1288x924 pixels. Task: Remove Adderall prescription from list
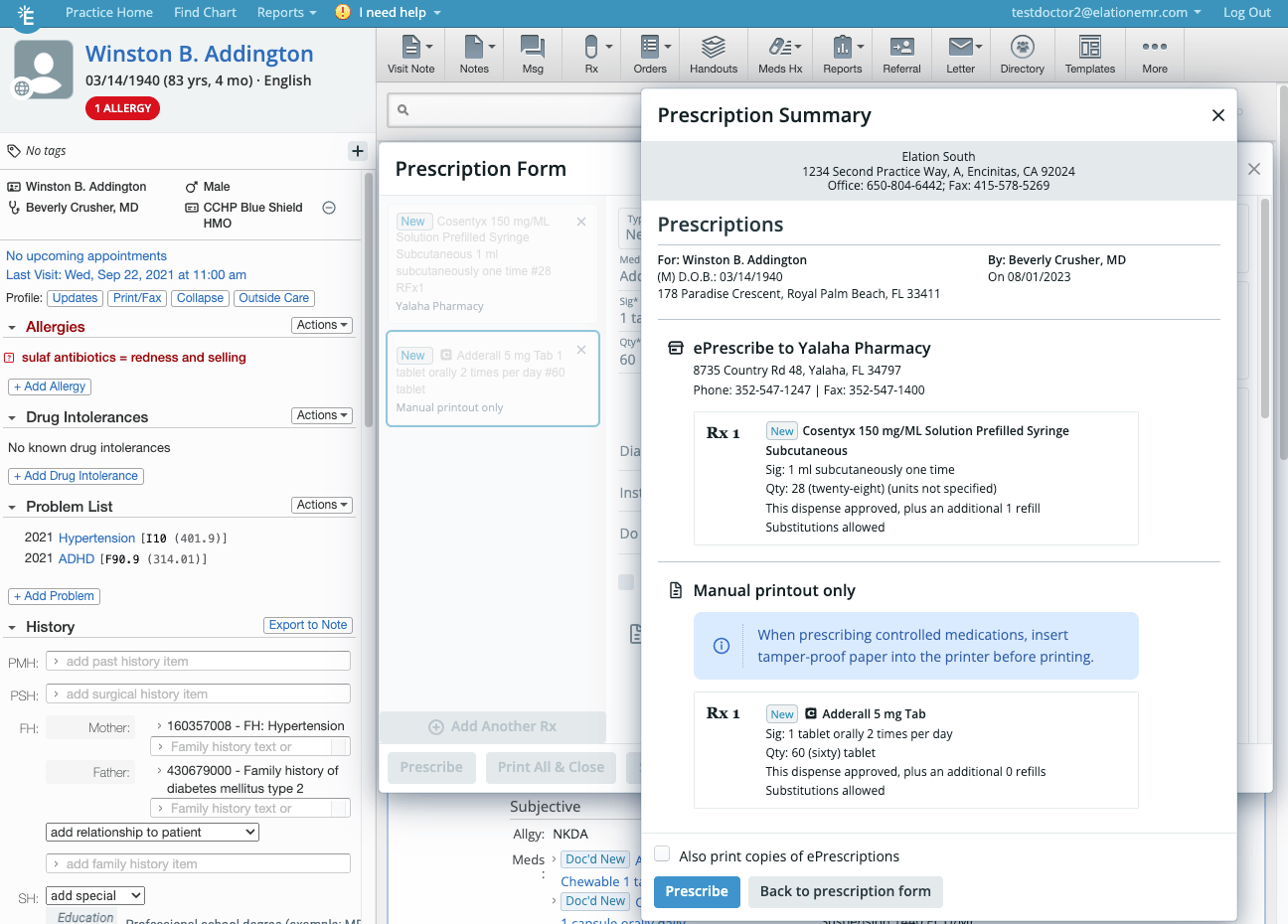coord(581,350)
